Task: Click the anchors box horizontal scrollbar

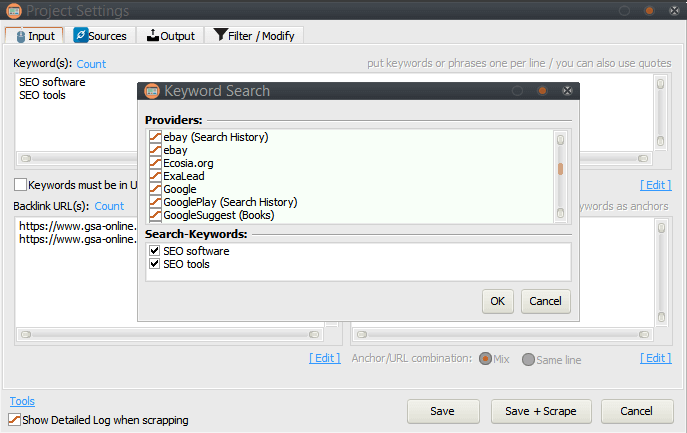Action: 503,334
